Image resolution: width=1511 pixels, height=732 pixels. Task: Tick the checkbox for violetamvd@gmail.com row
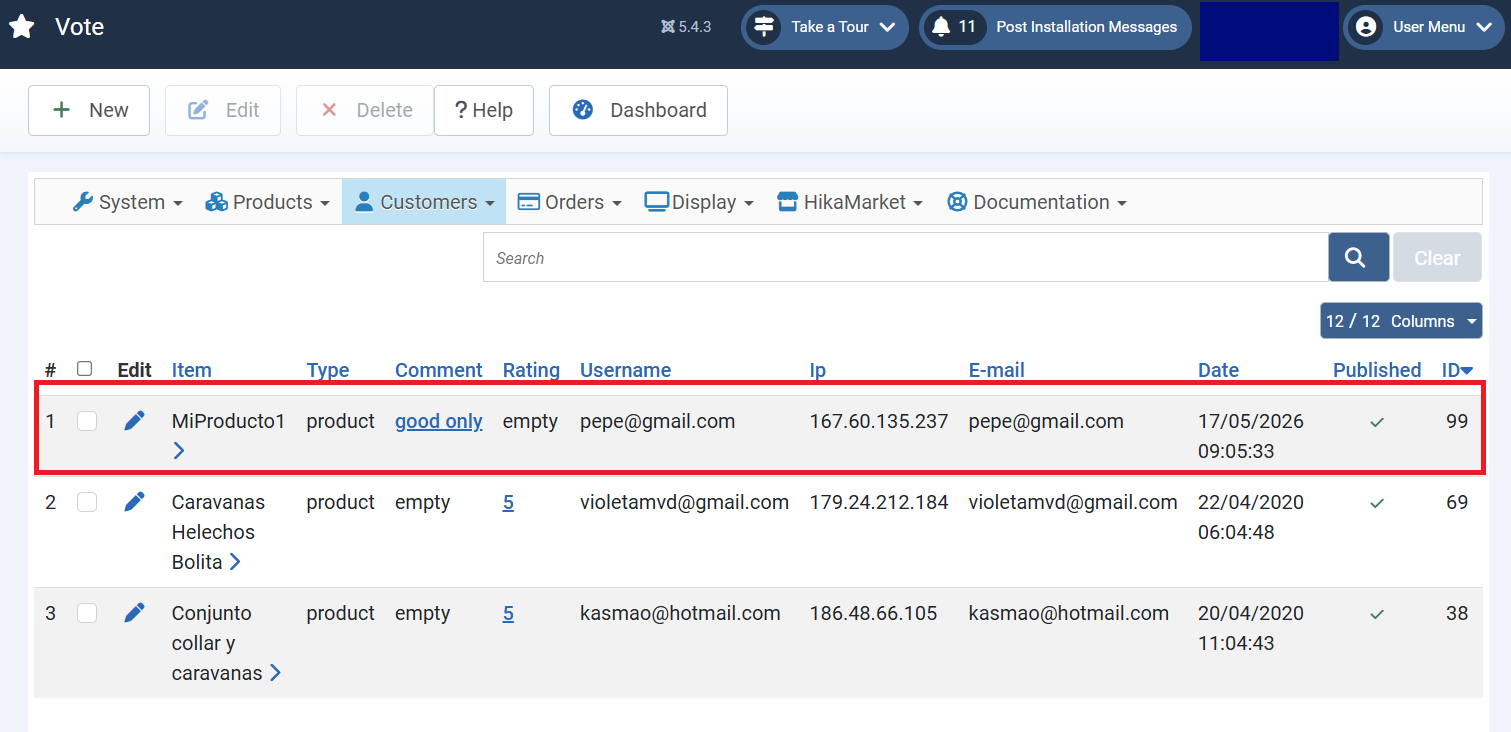[x=87, y=502]
